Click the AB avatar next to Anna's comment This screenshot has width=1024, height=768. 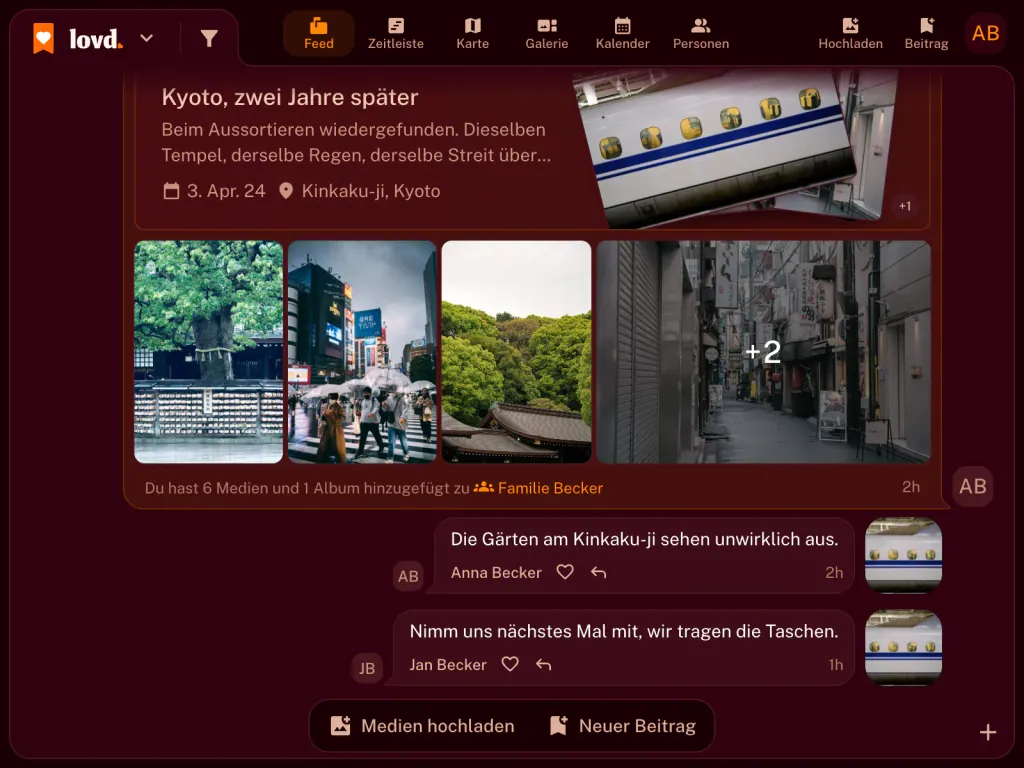(x=408, y=576)
